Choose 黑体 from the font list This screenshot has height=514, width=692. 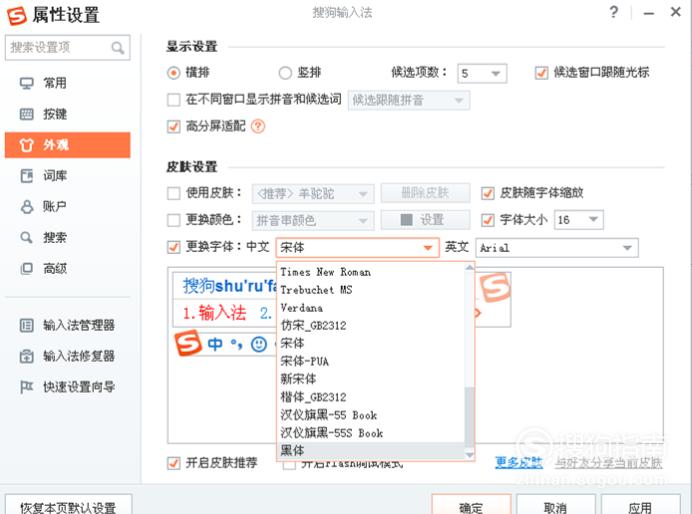[371, 450]
